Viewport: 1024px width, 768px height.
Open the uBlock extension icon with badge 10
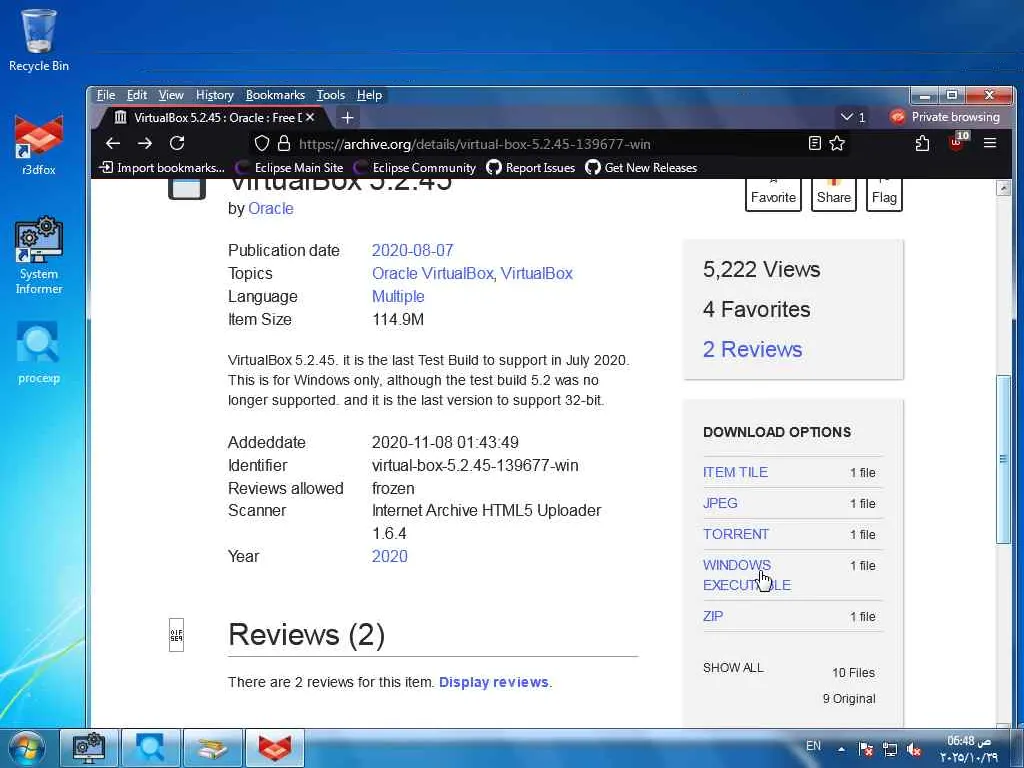[957, 142]
